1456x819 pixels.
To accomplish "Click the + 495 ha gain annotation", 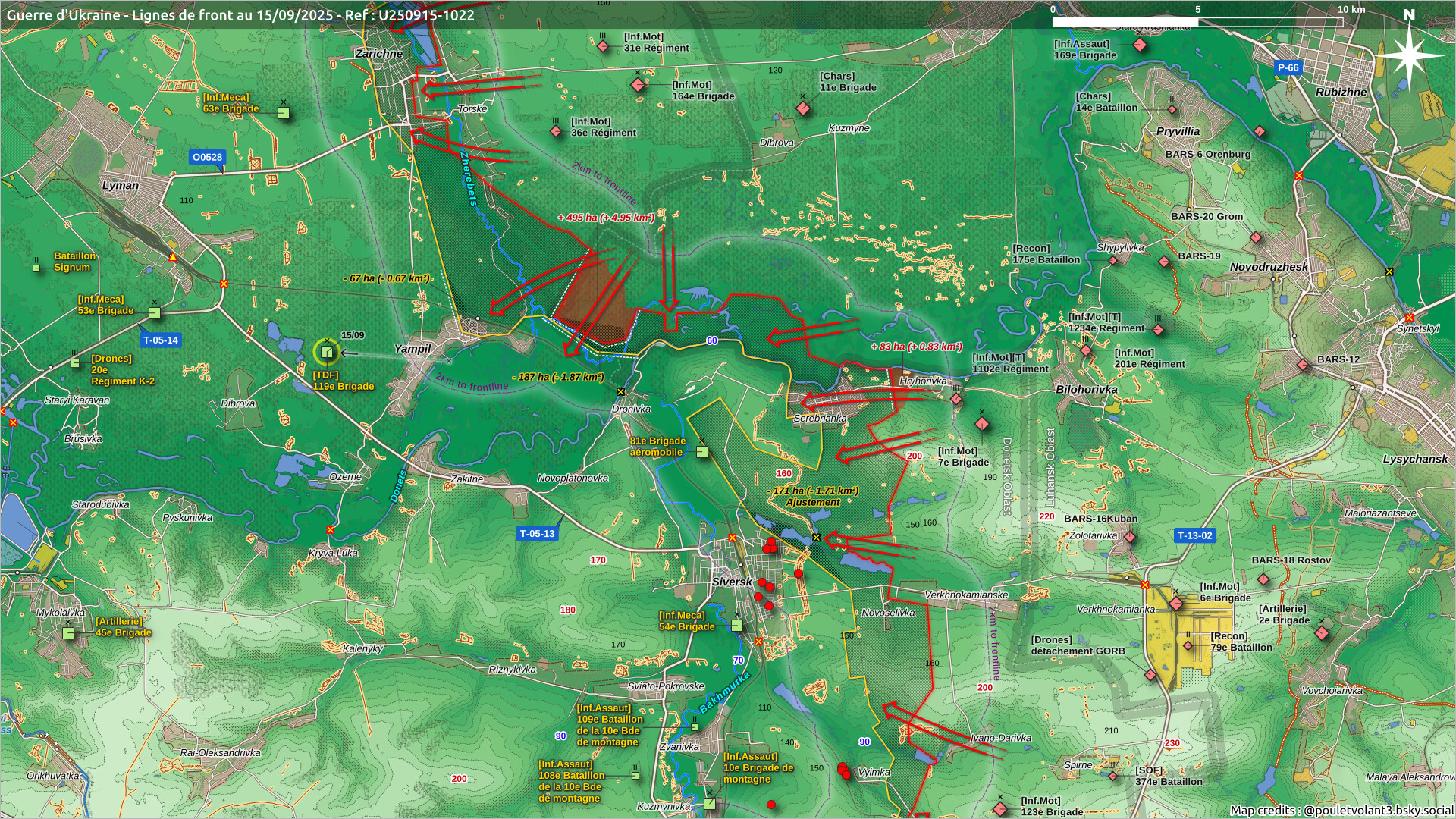I will pyautogui.click(x=605, y=218).
